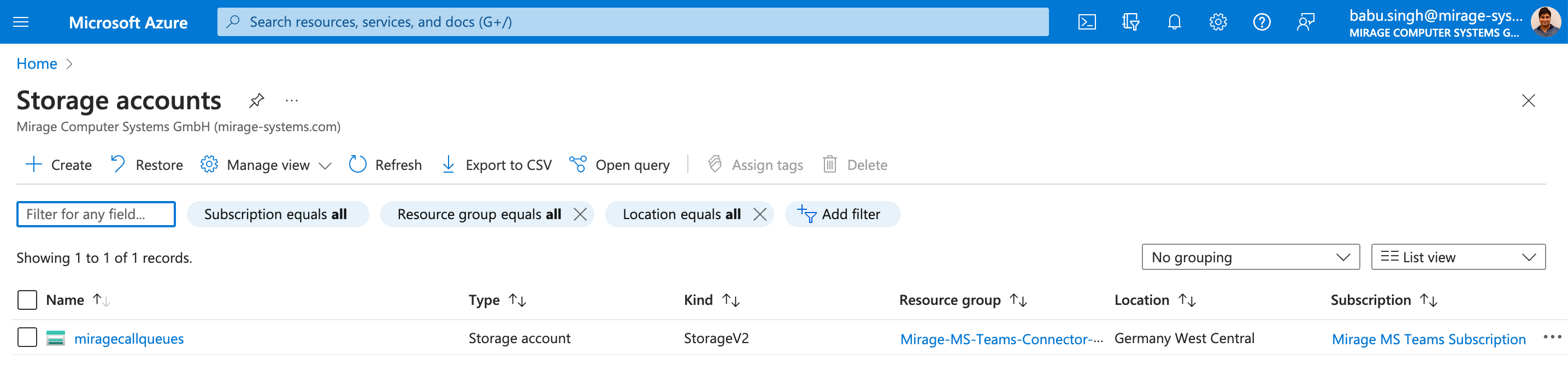Open the portal hamburger menu

tap(21, 22)
